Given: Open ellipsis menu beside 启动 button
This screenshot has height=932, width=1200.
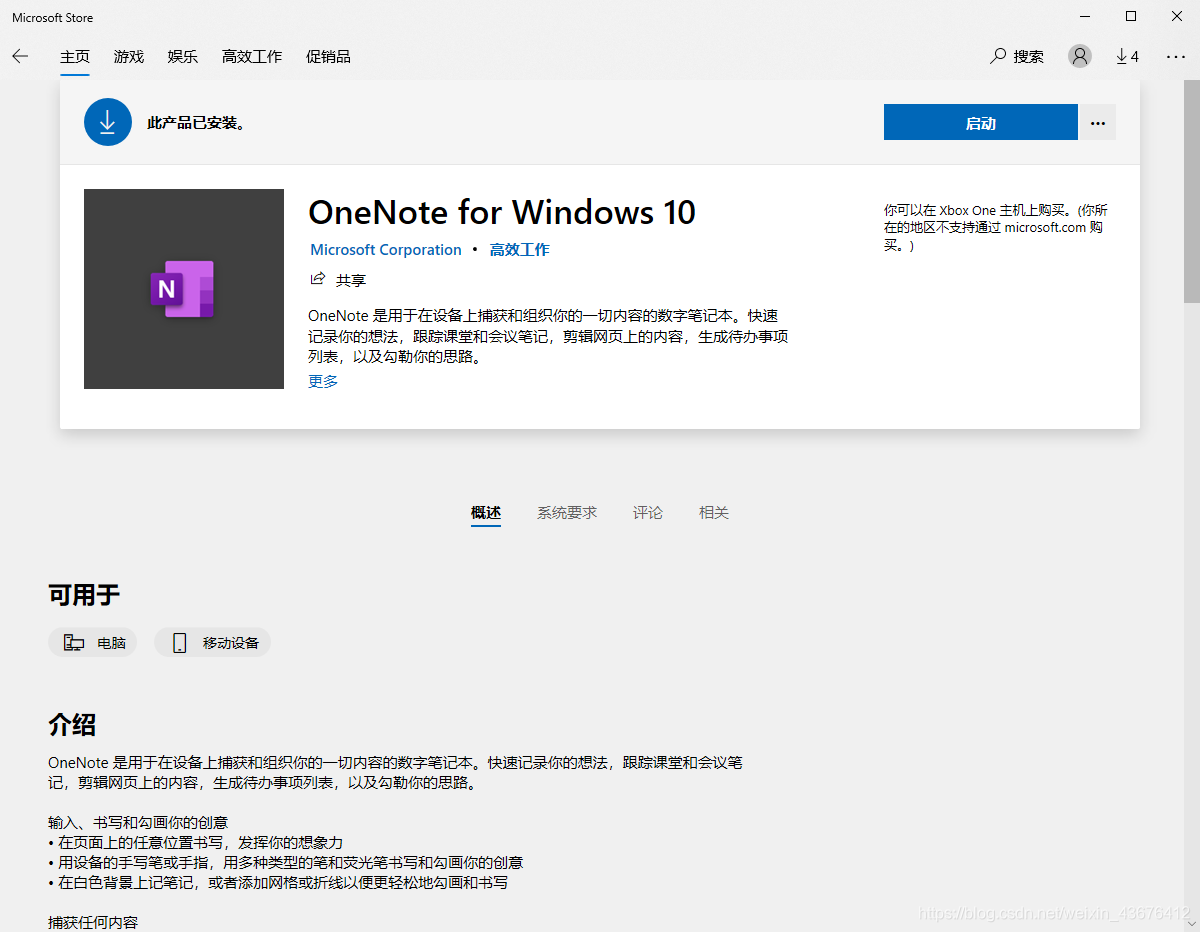Looking at the screenshot, I should click(x=1098, y=122).
